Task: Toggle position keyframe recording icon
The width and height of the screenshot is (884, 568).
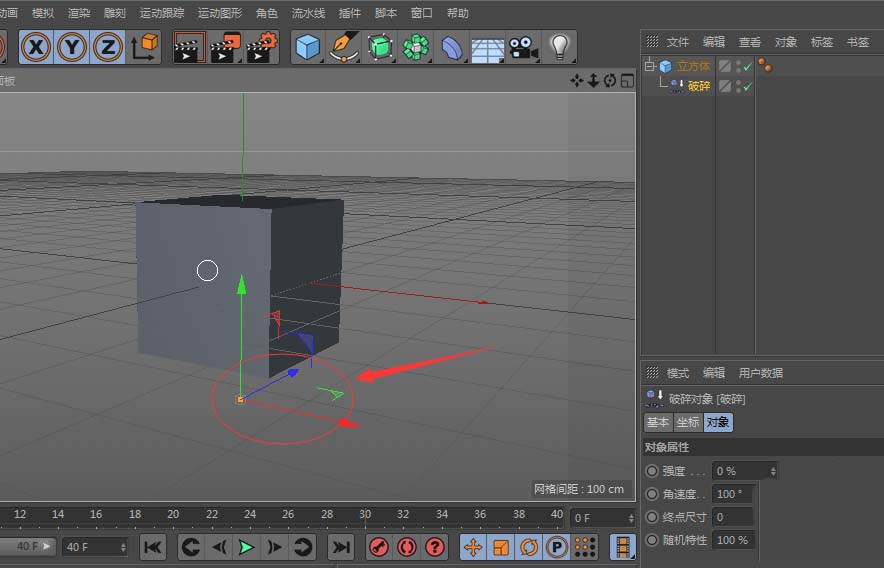Action: [473, 547]
